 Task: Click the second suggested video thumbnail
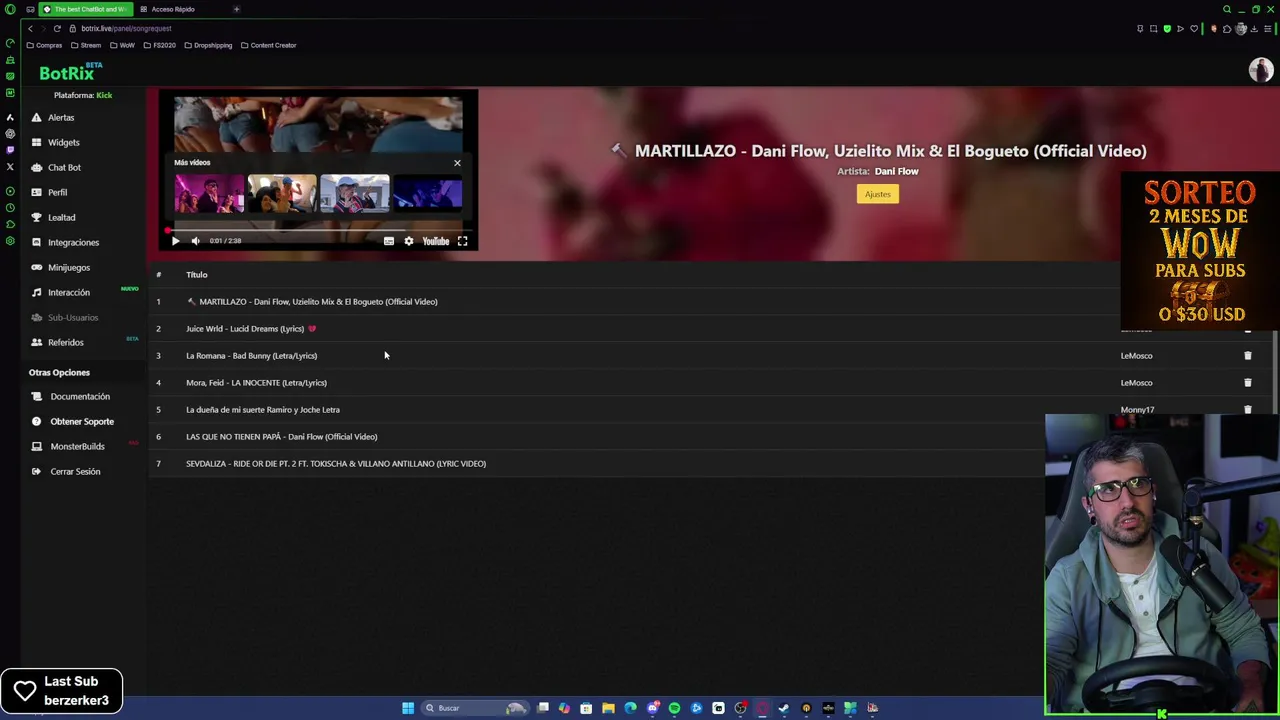click(282, 194)
